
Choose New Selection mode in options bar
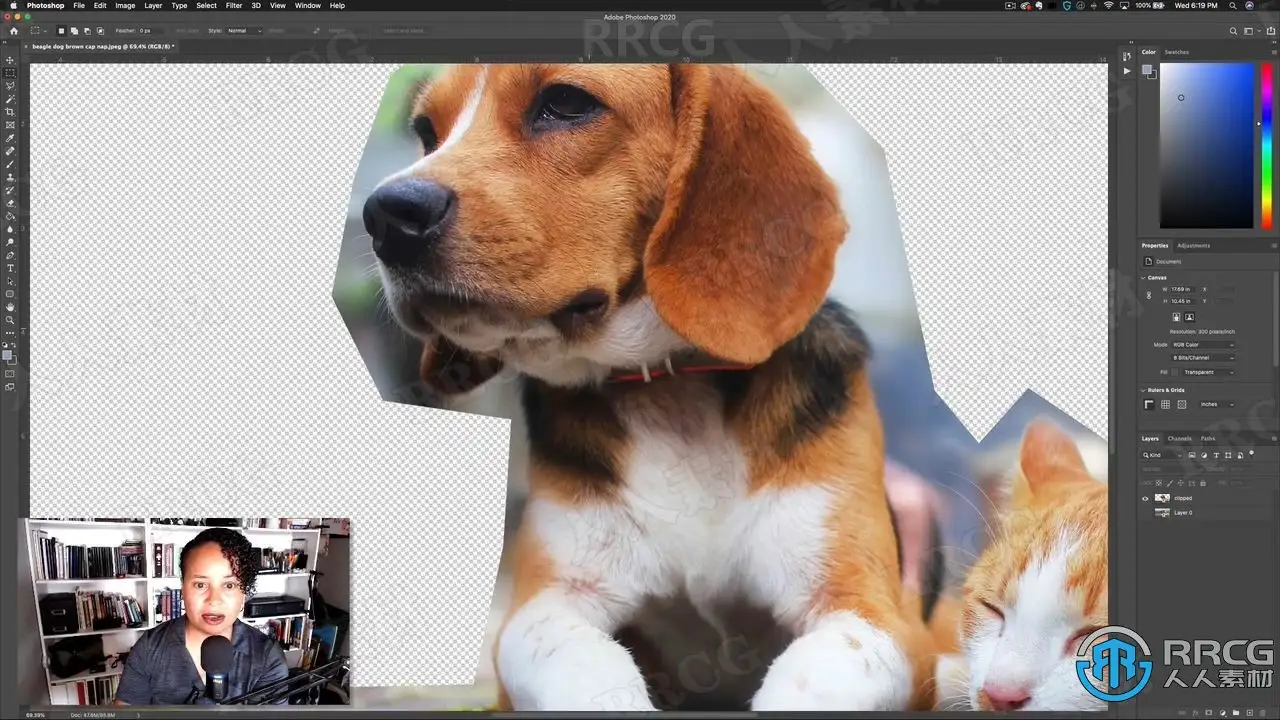pos(61,31)
